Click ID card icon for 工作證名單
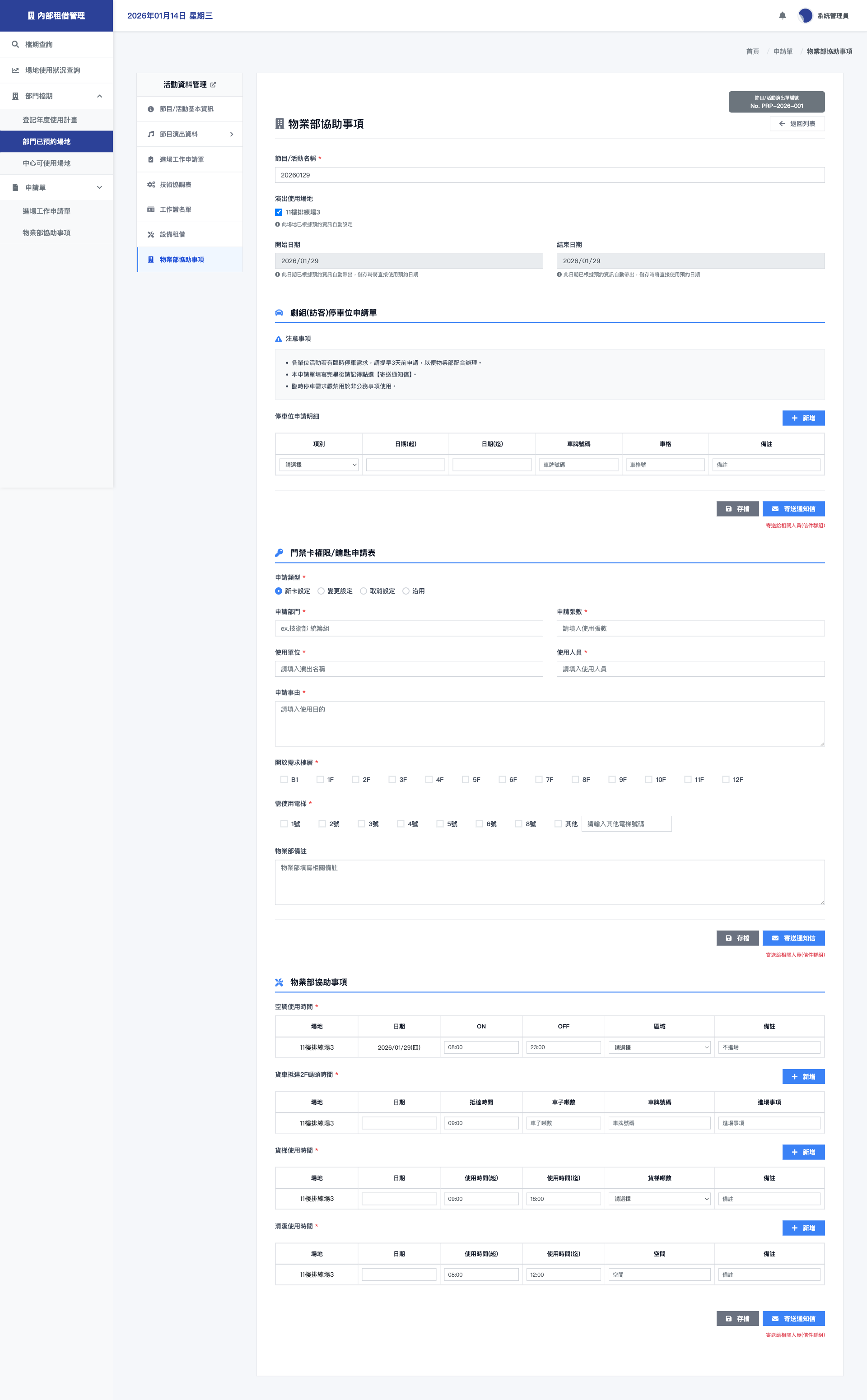The image size is (867, 1400). [151, 209]
